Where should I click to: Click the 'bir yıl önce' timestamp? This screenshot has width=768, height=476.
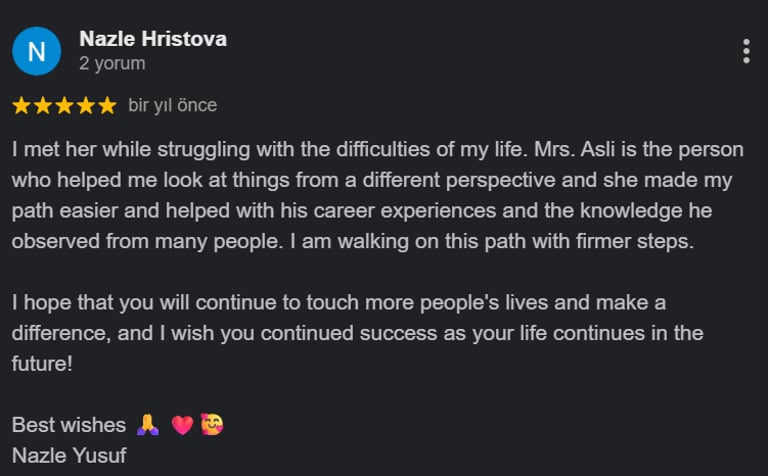(172, 105)
